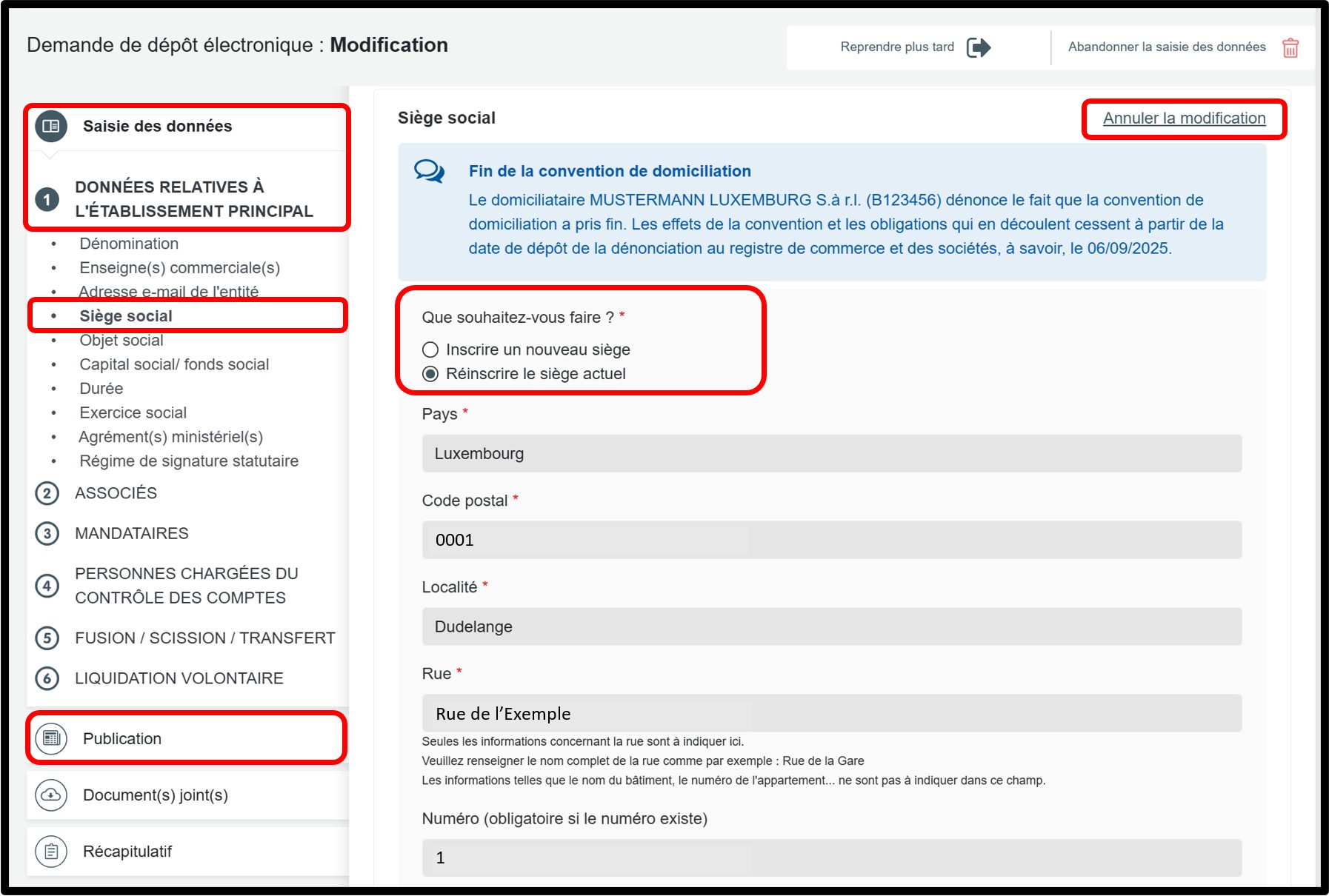The width and height of the screenshot is (1329, 896).
Task: Go to Objet social in the sidebar
Action: click(121, 341)
